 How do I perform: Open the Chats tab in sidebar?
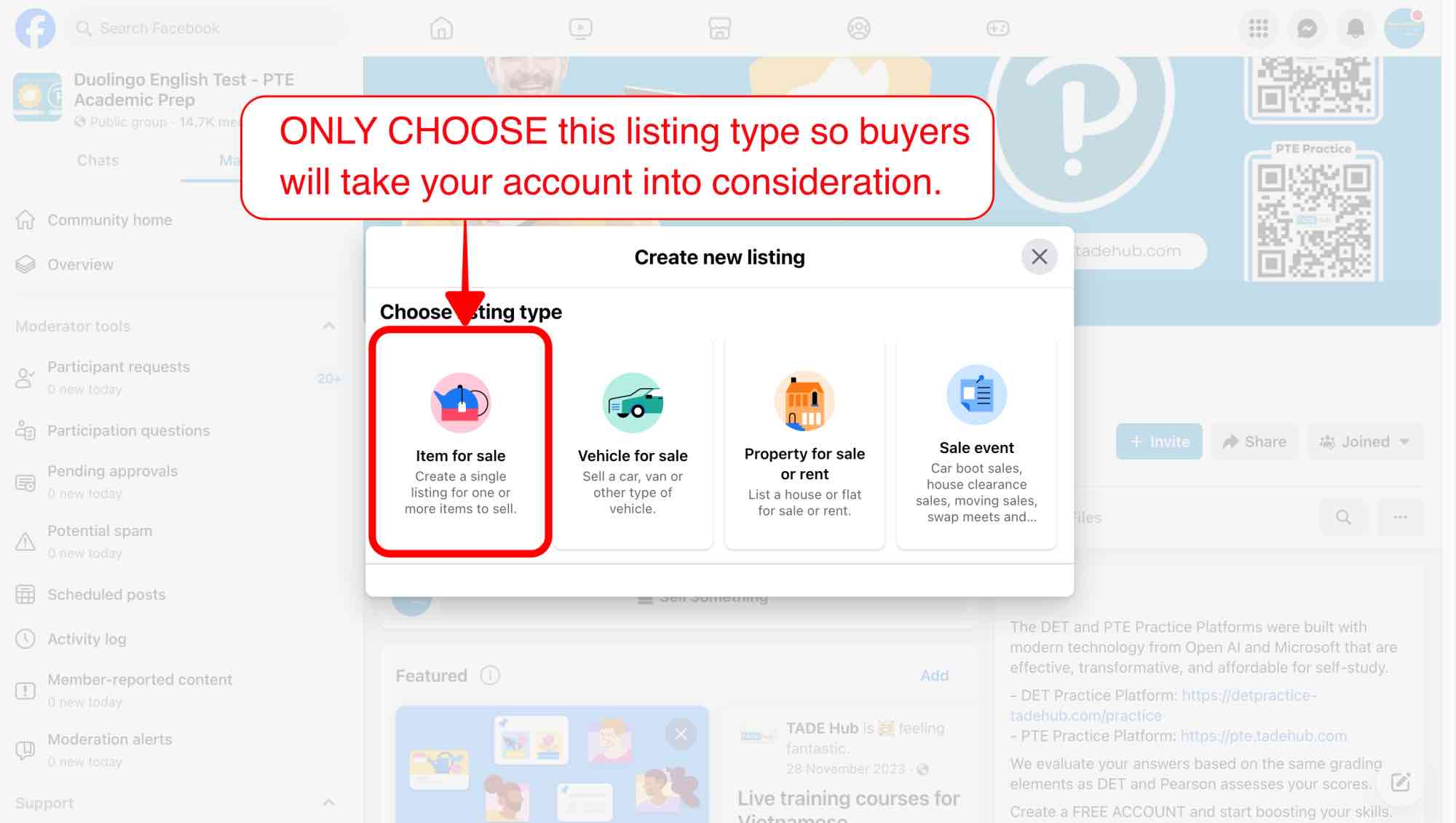pyautogui.click(x=97, y=160)
